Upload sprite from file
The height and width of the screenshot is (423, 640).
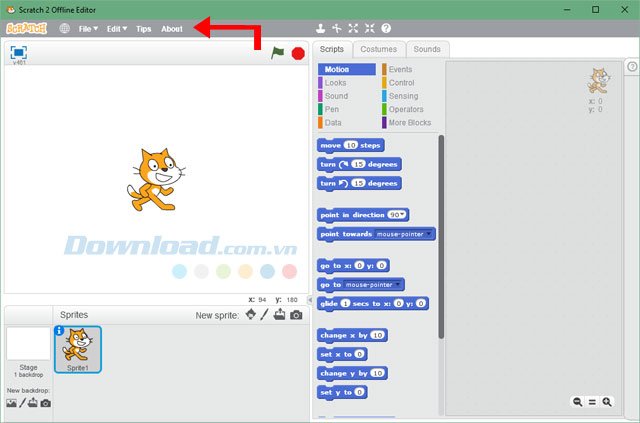pos(280,314)
